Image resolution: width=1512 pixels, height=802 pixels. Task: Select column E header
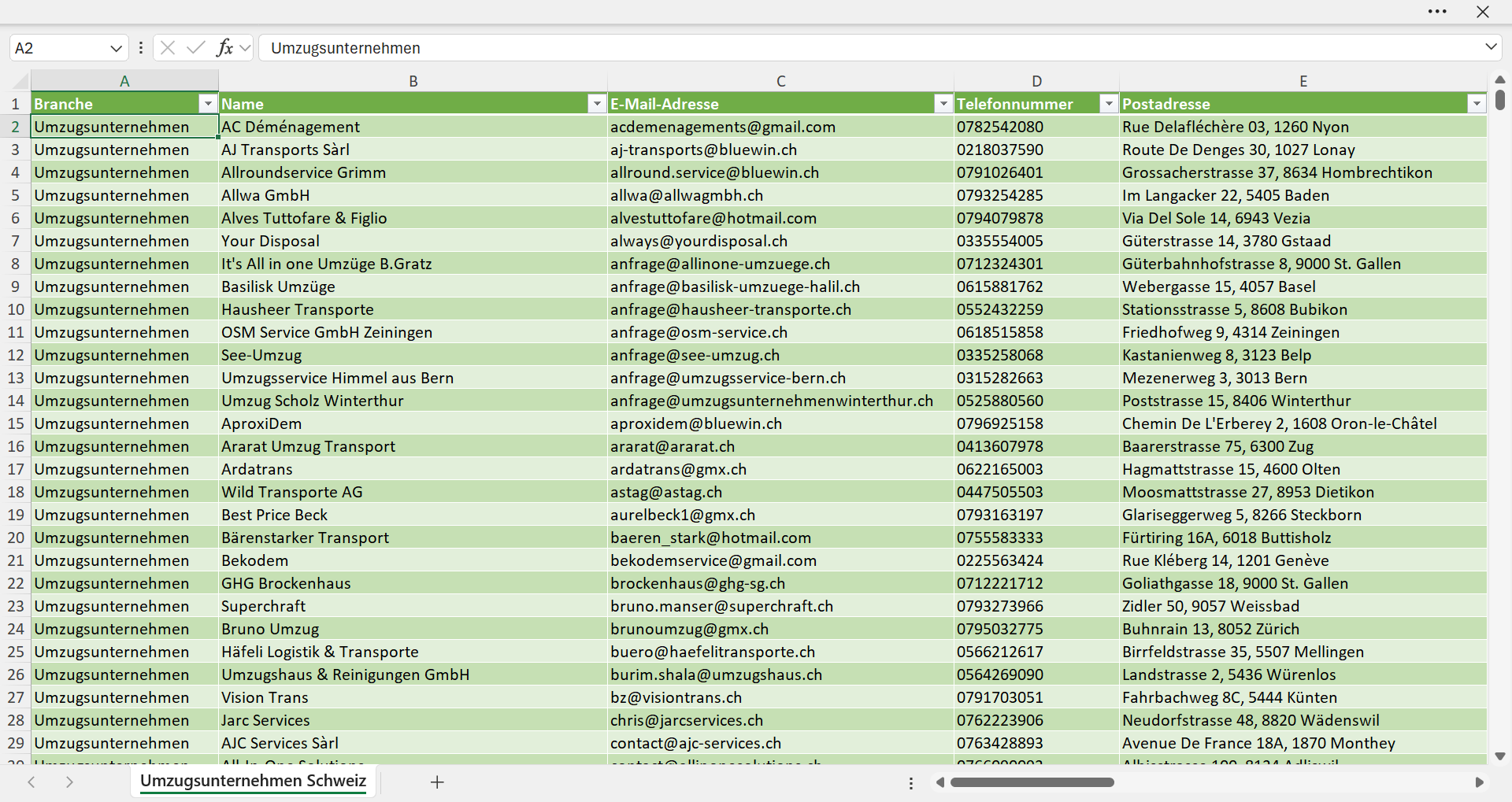click(1303, 81)
